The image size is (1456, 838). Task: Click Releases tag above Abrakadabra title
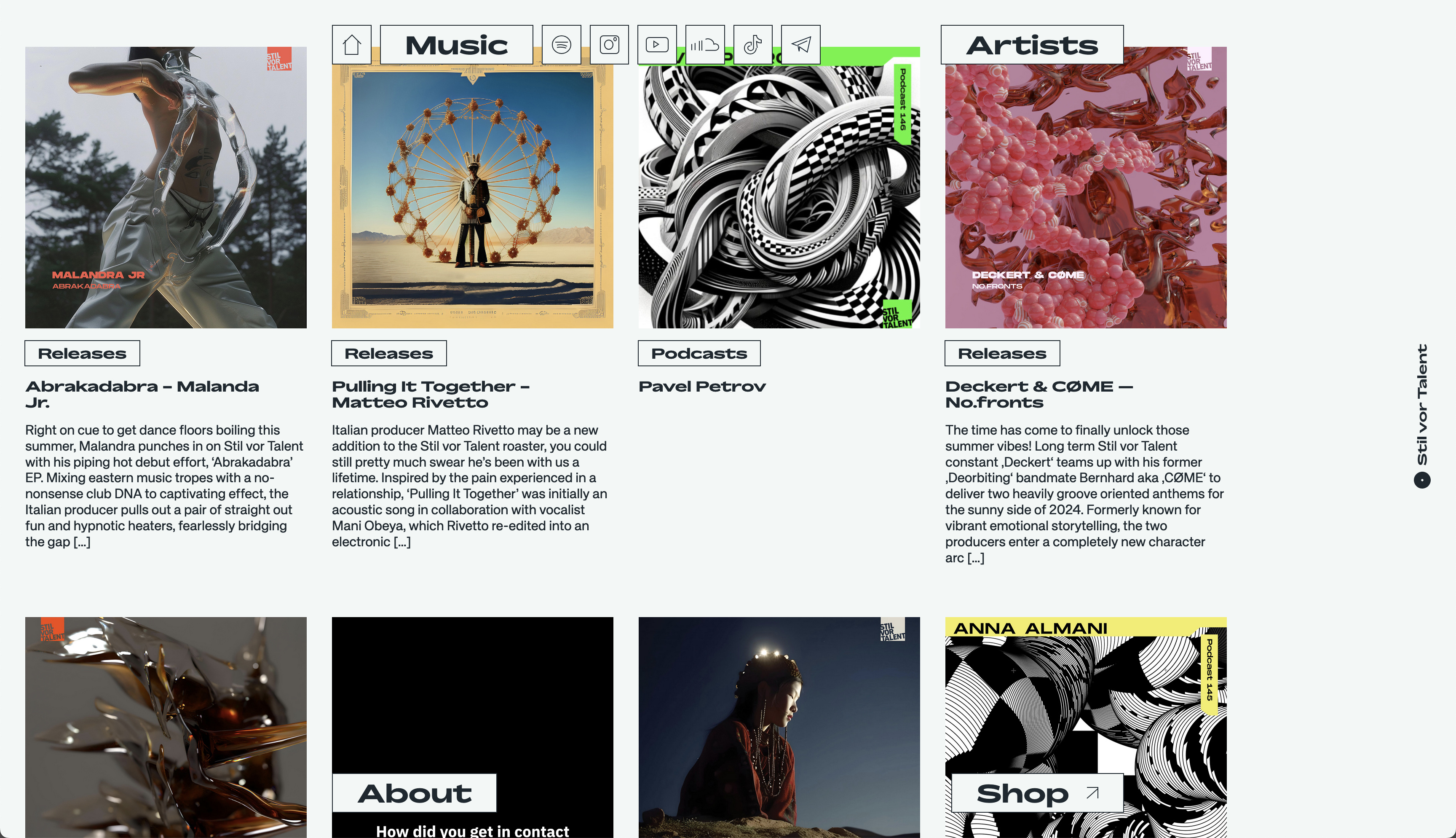point(82,353)
